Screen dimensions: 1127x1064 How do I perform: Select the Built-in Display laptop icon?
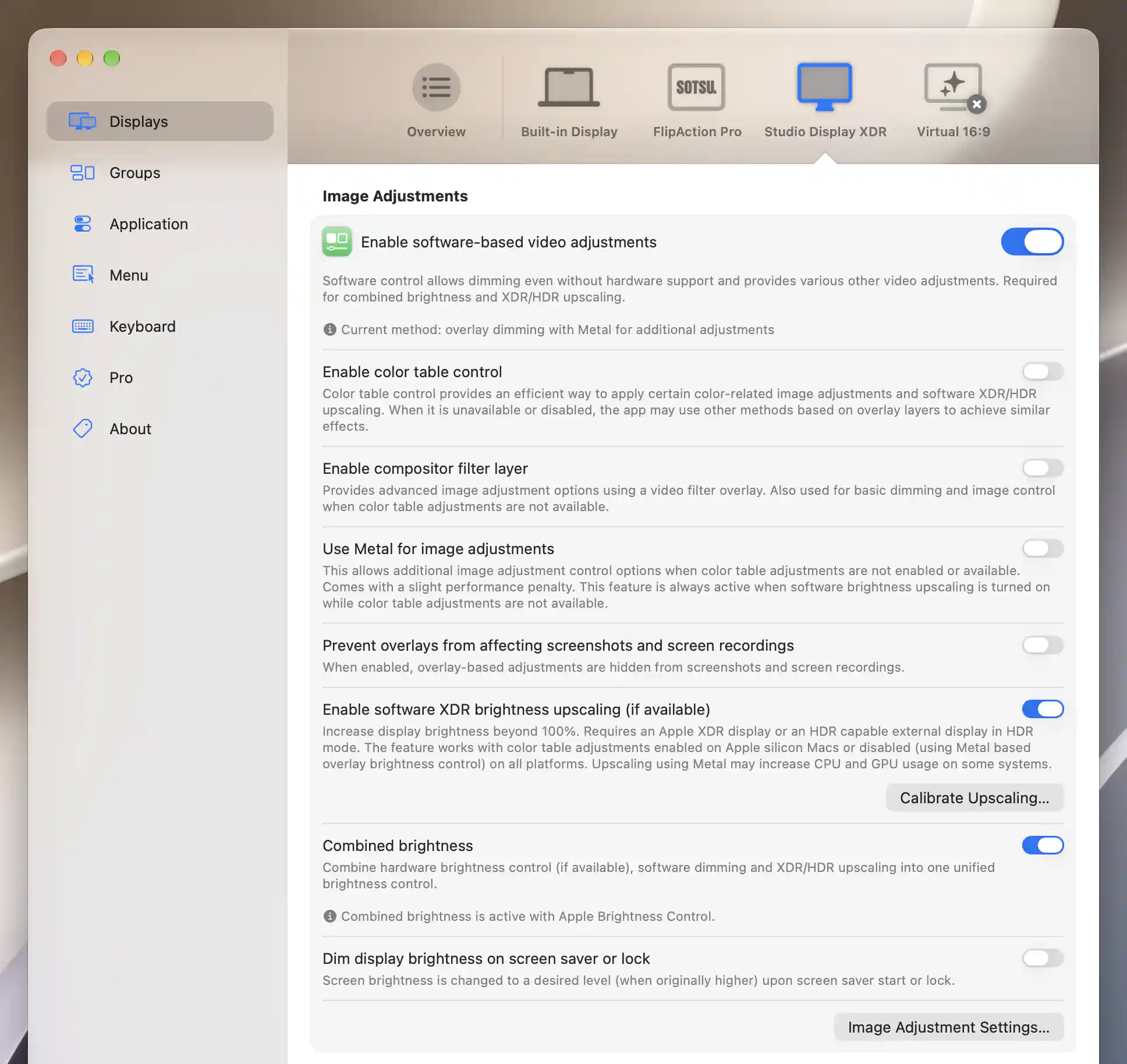569,87
